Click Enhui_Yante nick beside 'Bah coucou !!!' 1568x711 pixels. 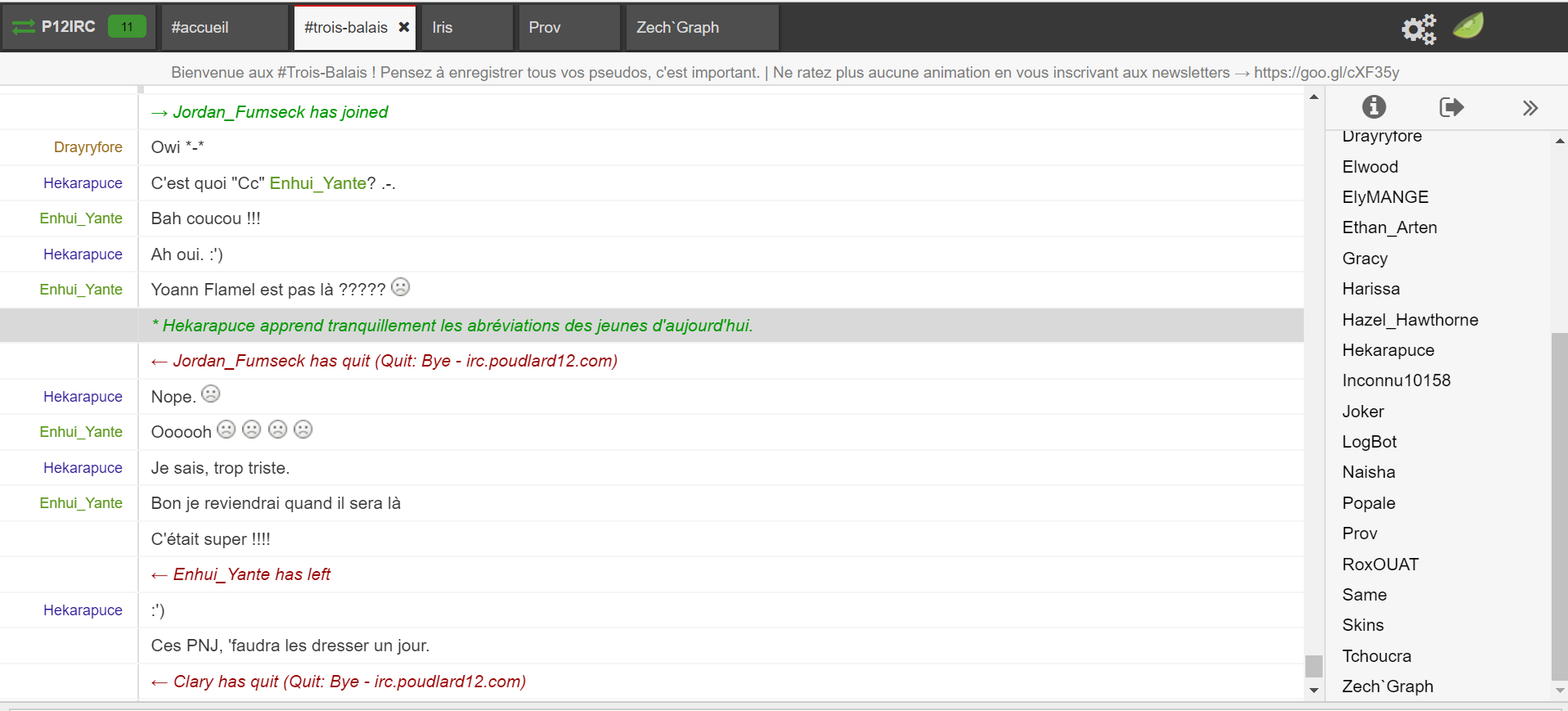coord(81,218)
